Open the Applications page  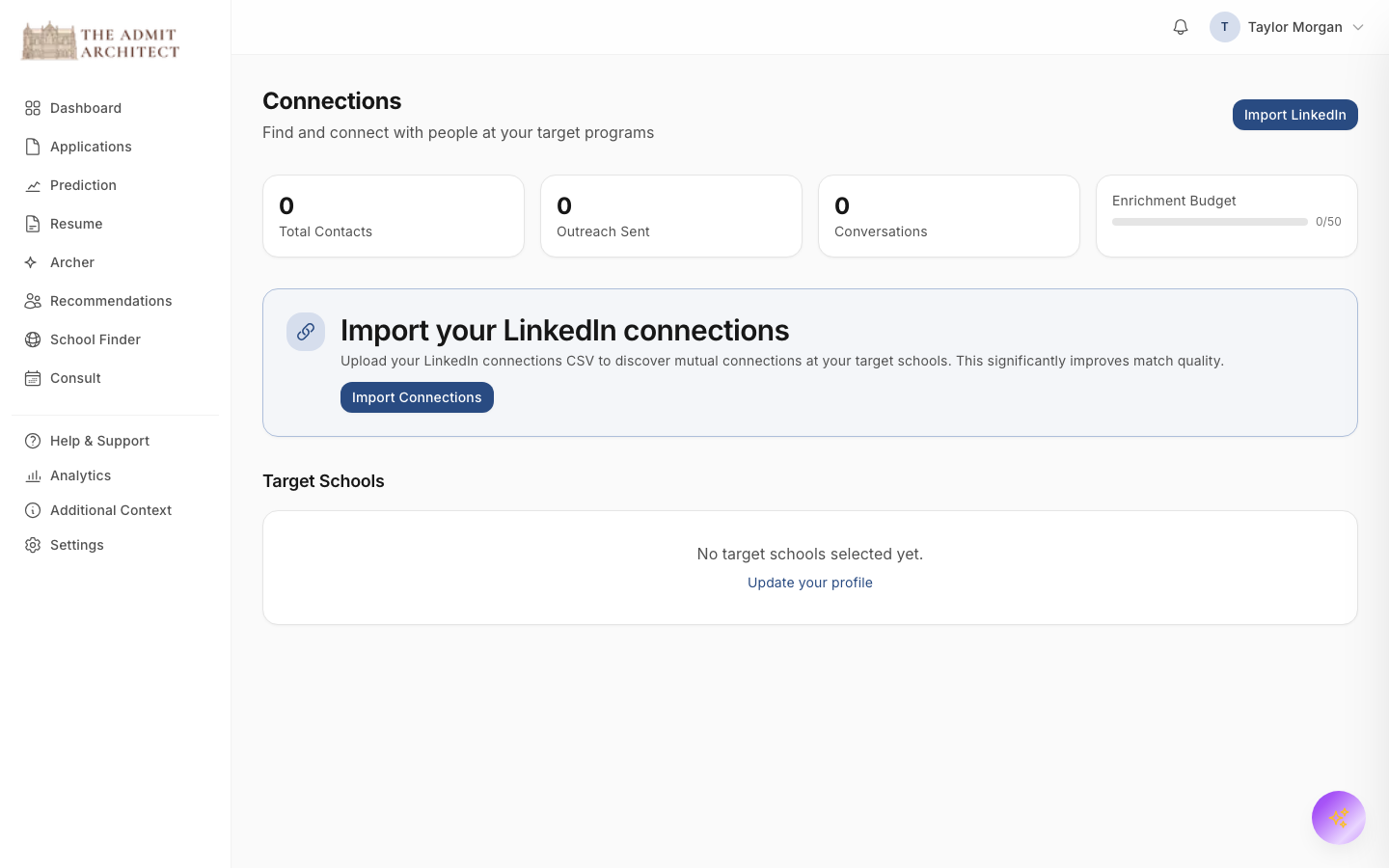(91, 147)
